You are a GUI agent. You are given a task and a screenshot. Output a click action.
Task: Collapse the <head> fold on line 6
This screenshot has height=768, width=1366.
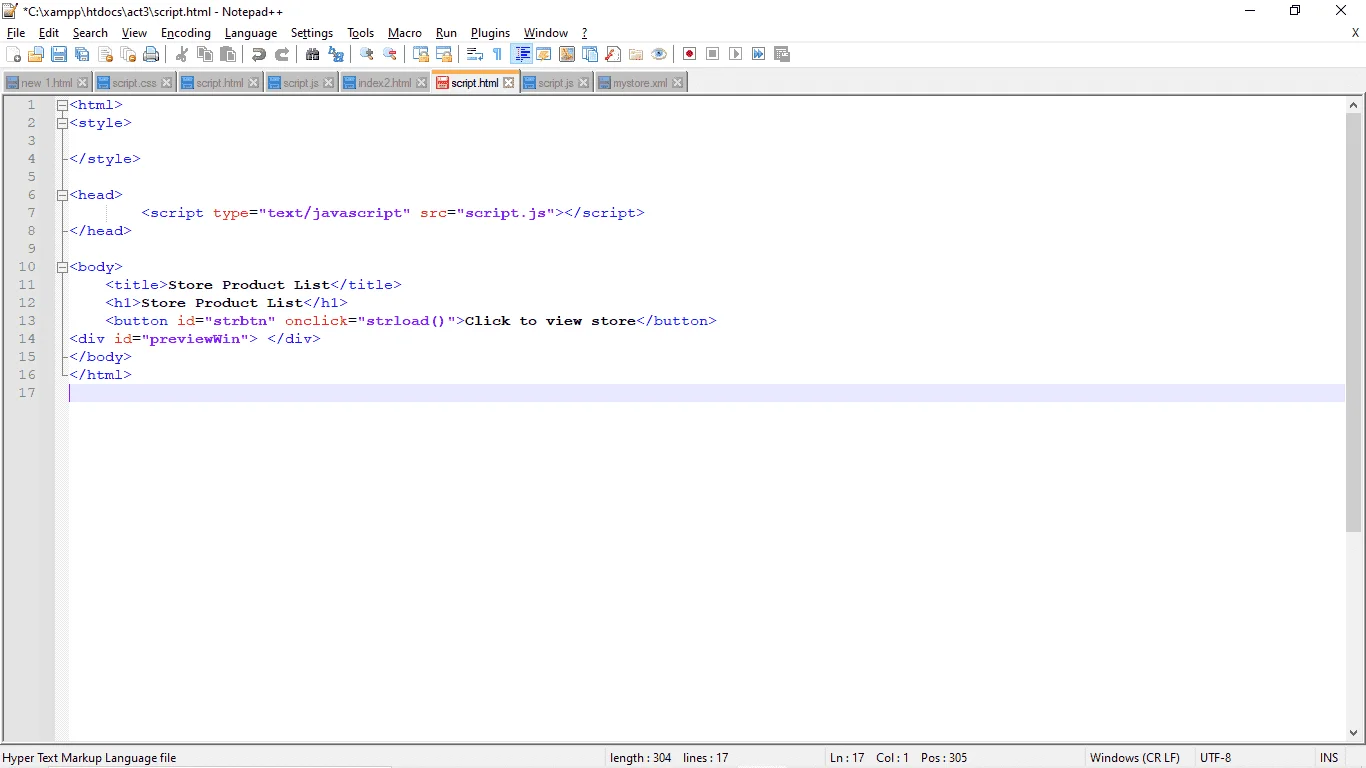[x=62, y=195]
